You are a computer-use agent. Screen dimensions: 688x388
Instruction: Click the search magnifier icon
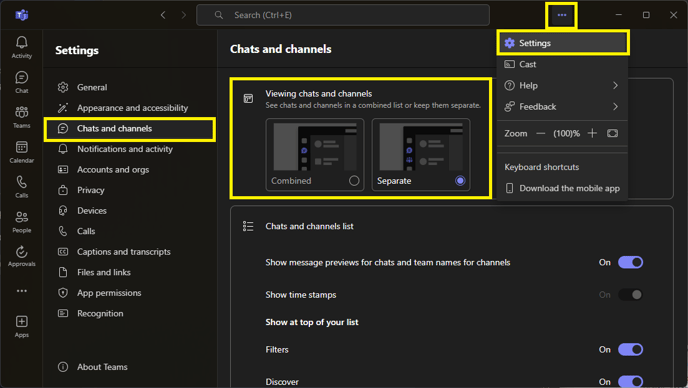click(x=219, y=15)
